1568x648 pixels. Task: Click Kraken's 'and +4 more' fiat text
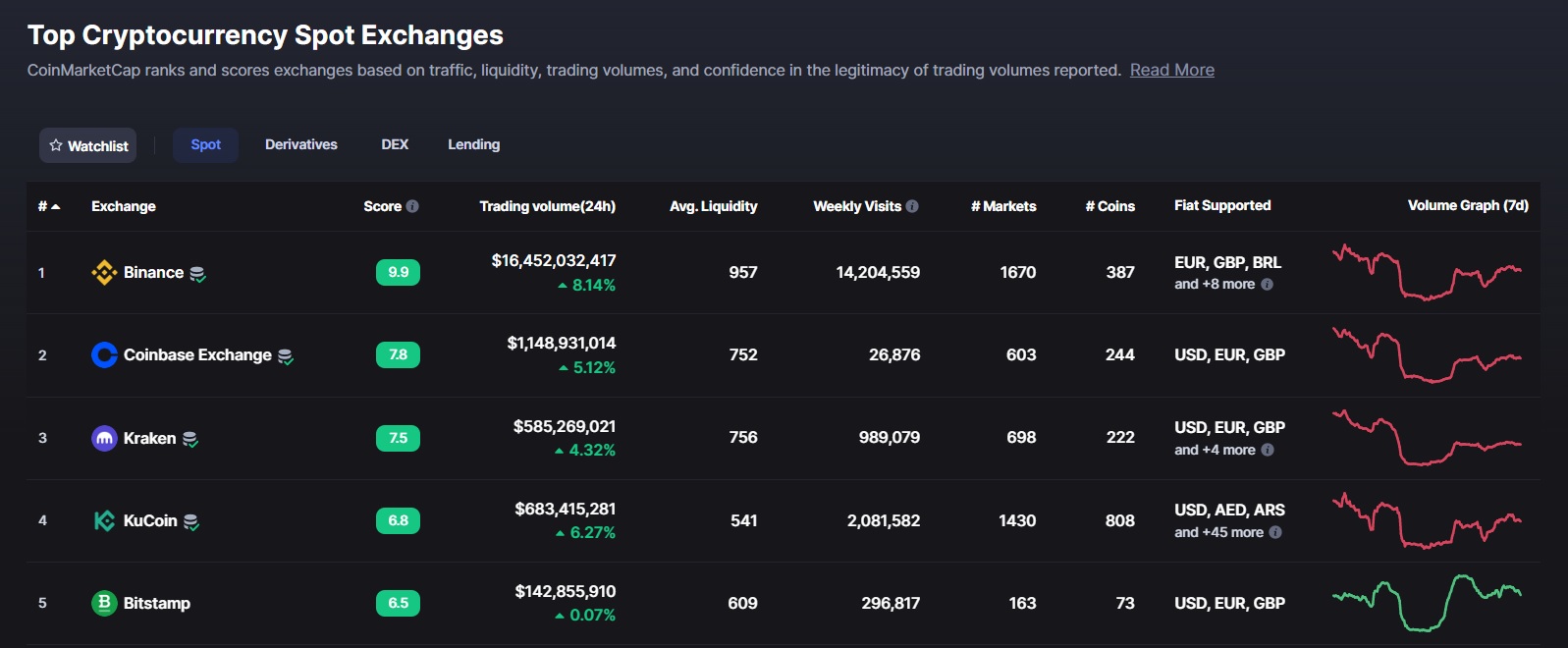[1215, 450]
